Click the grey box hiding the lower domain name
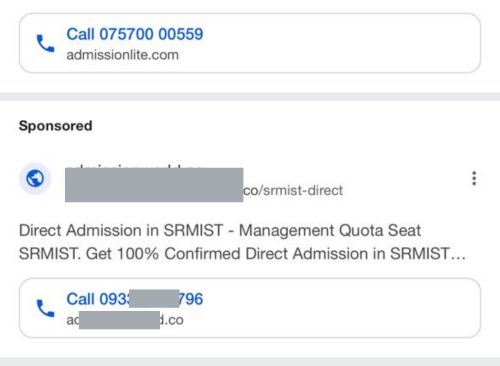 pos(119,320)
